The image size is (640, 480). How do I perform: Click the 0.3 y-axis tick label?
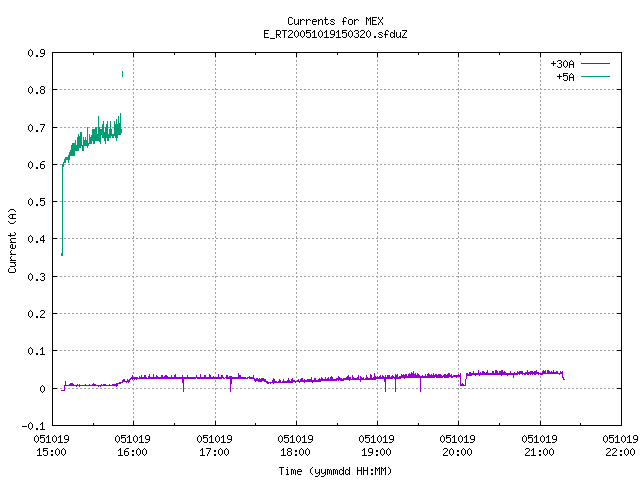pos(36,277)
